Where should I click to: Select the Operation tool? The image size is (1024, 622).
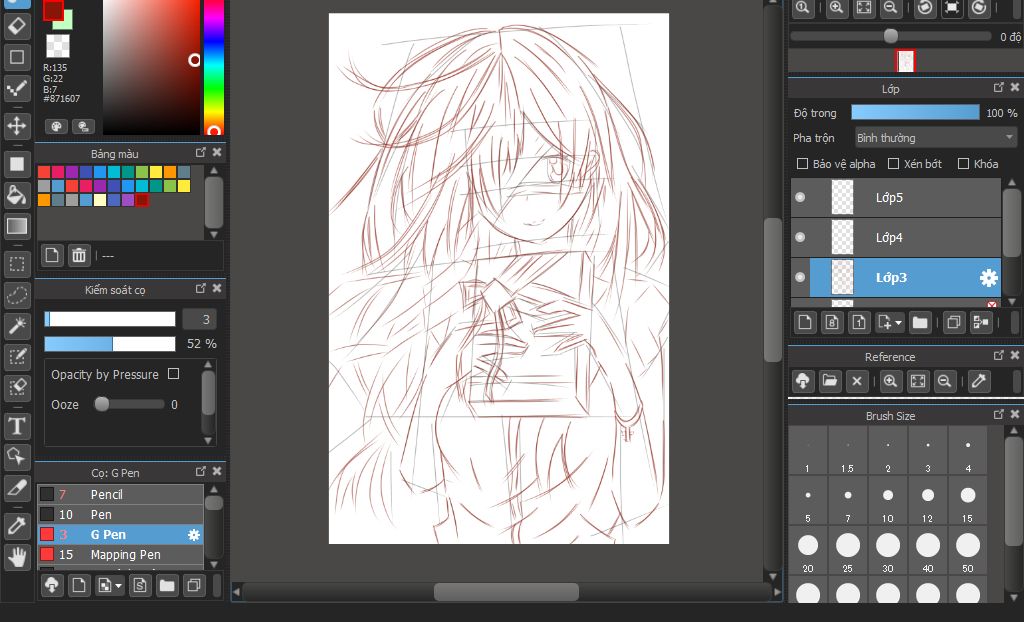click(x=17, y=457)
